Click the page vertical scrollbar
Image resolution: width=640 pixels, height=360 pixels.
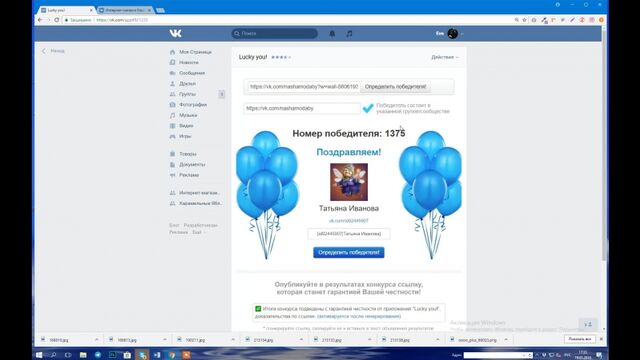tap(604, 155)
